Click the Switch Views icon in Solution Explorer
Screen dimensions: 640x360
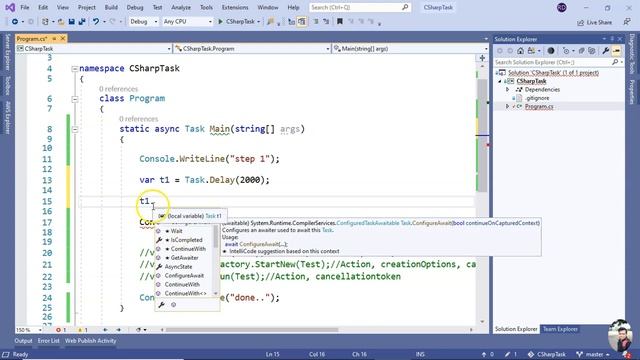click(x=531, y=51)
